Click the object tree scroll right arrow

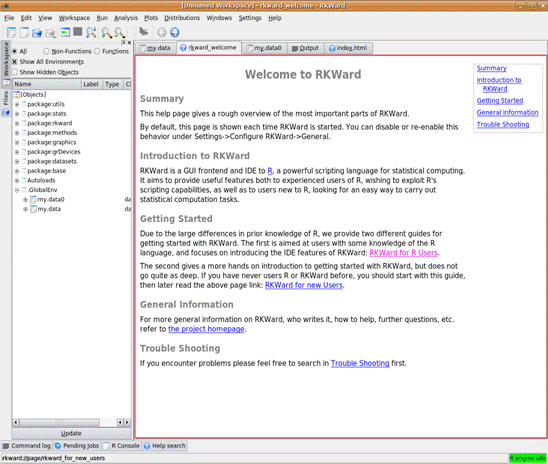coord(127,422)
